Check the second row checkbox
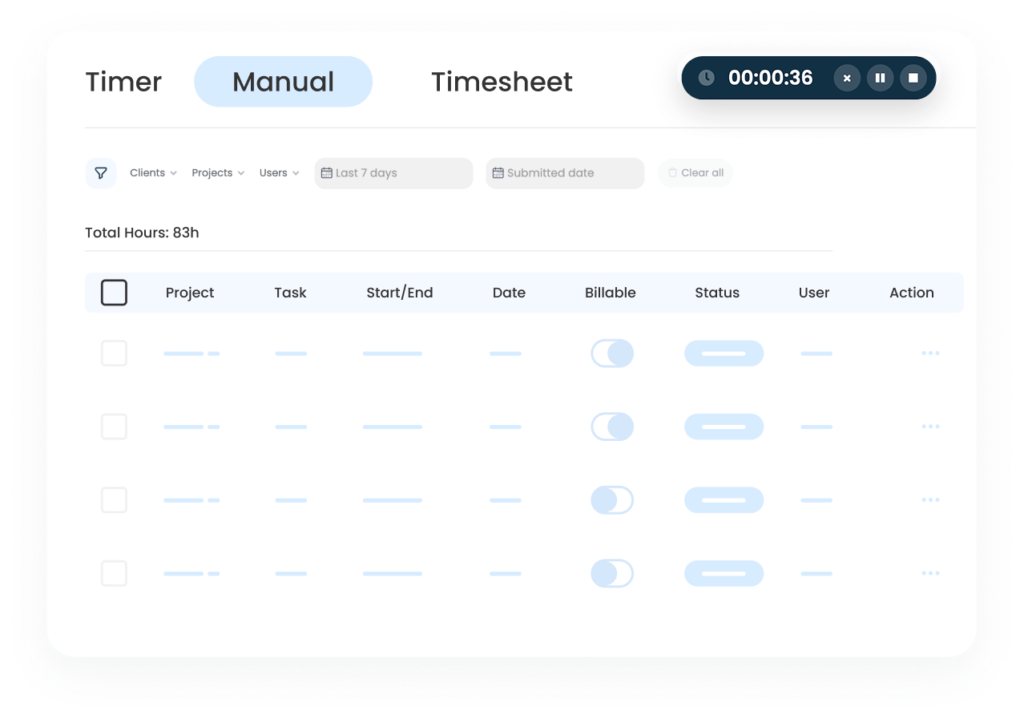 [114, 427]
